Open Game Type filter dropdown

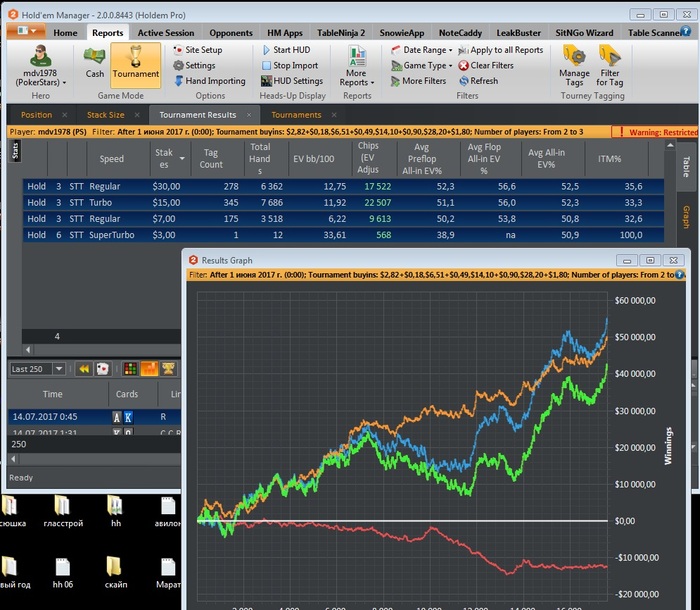click(421, 65)
